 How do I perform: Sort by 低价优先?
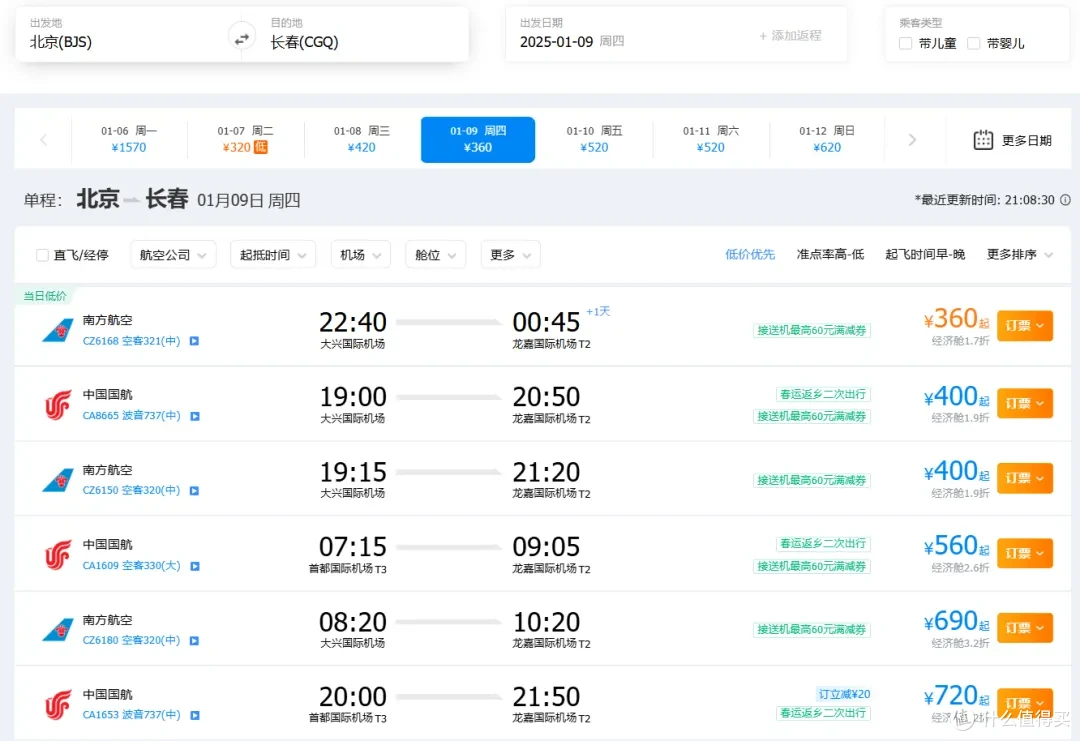(750, 255)
